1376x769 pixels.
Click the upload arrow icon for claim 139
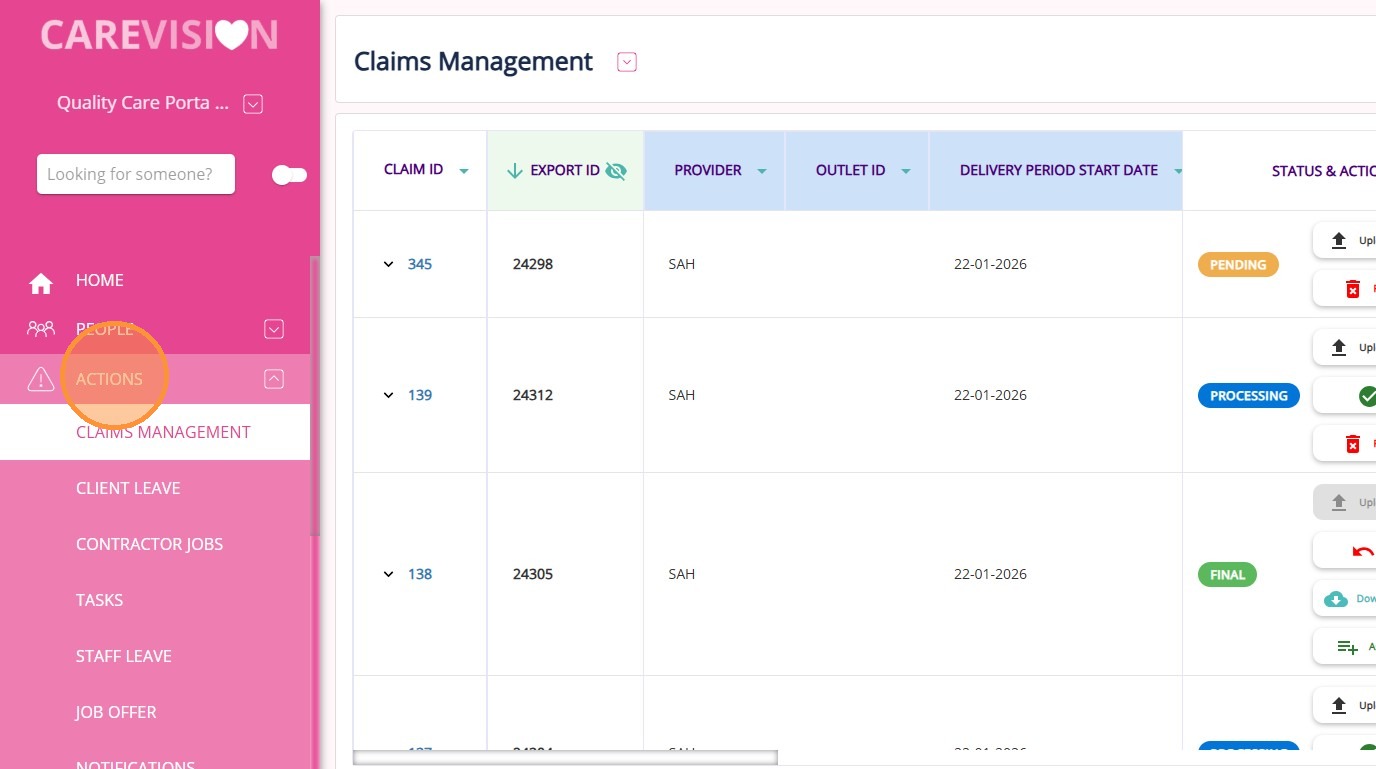click(x=1339, y=348)
